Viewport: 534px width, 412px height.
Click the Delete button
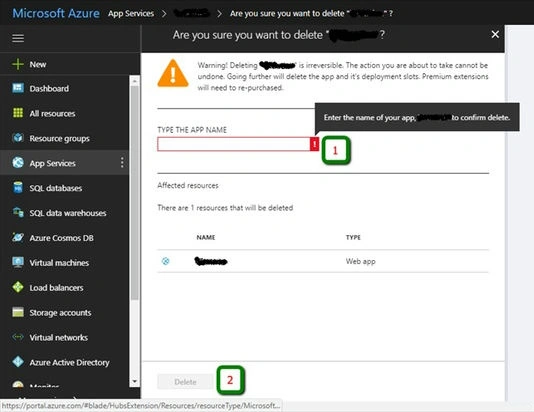[185, 382]
